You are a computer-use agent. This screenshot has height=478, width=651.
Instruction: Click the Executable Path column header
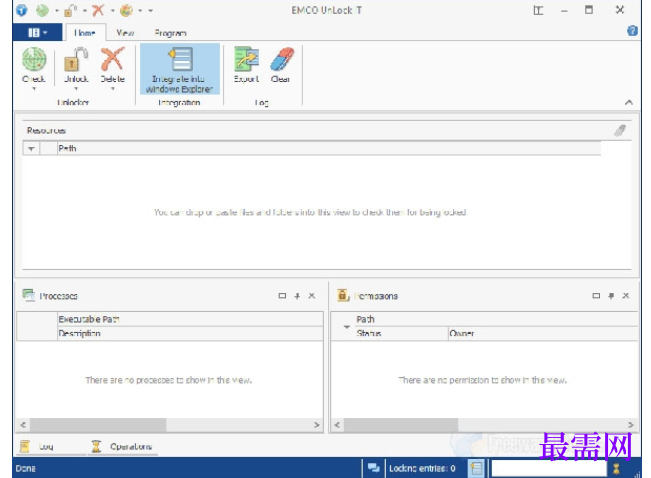190,319
